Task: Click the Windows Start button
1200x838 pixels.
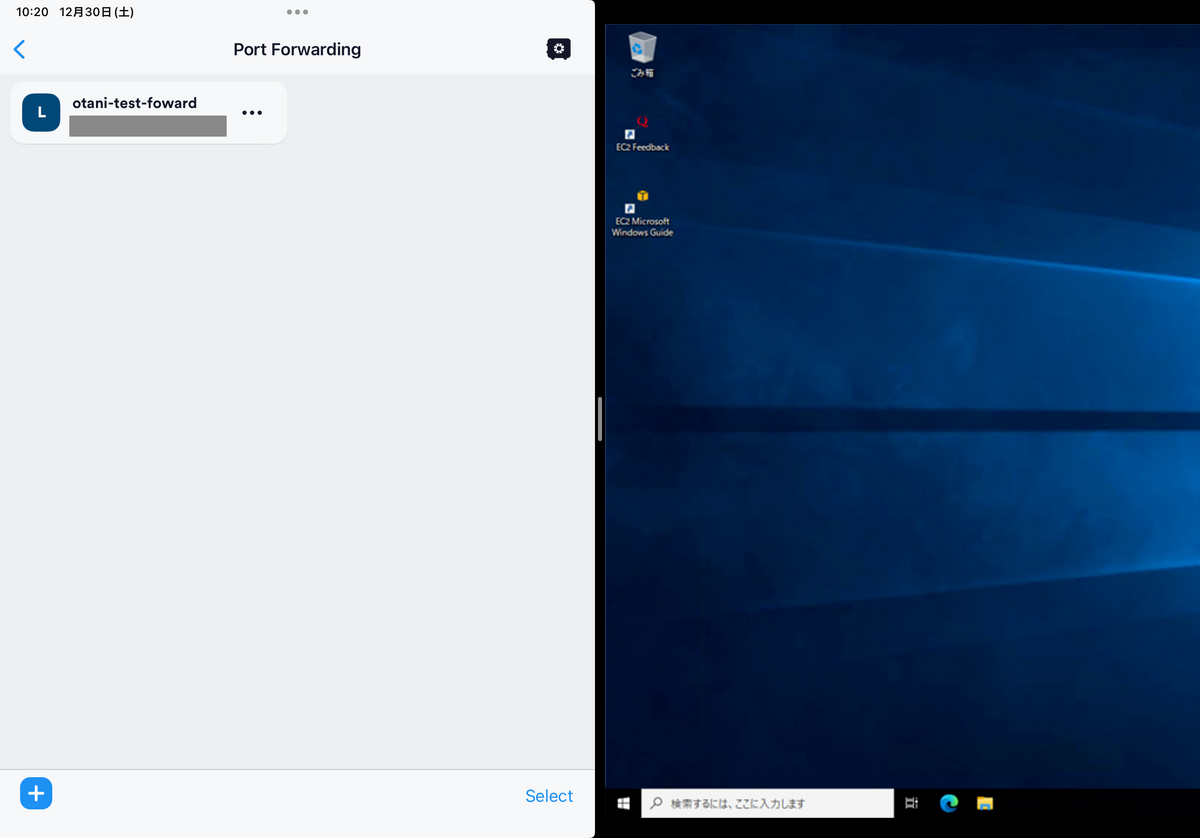Action: [623, 803]
